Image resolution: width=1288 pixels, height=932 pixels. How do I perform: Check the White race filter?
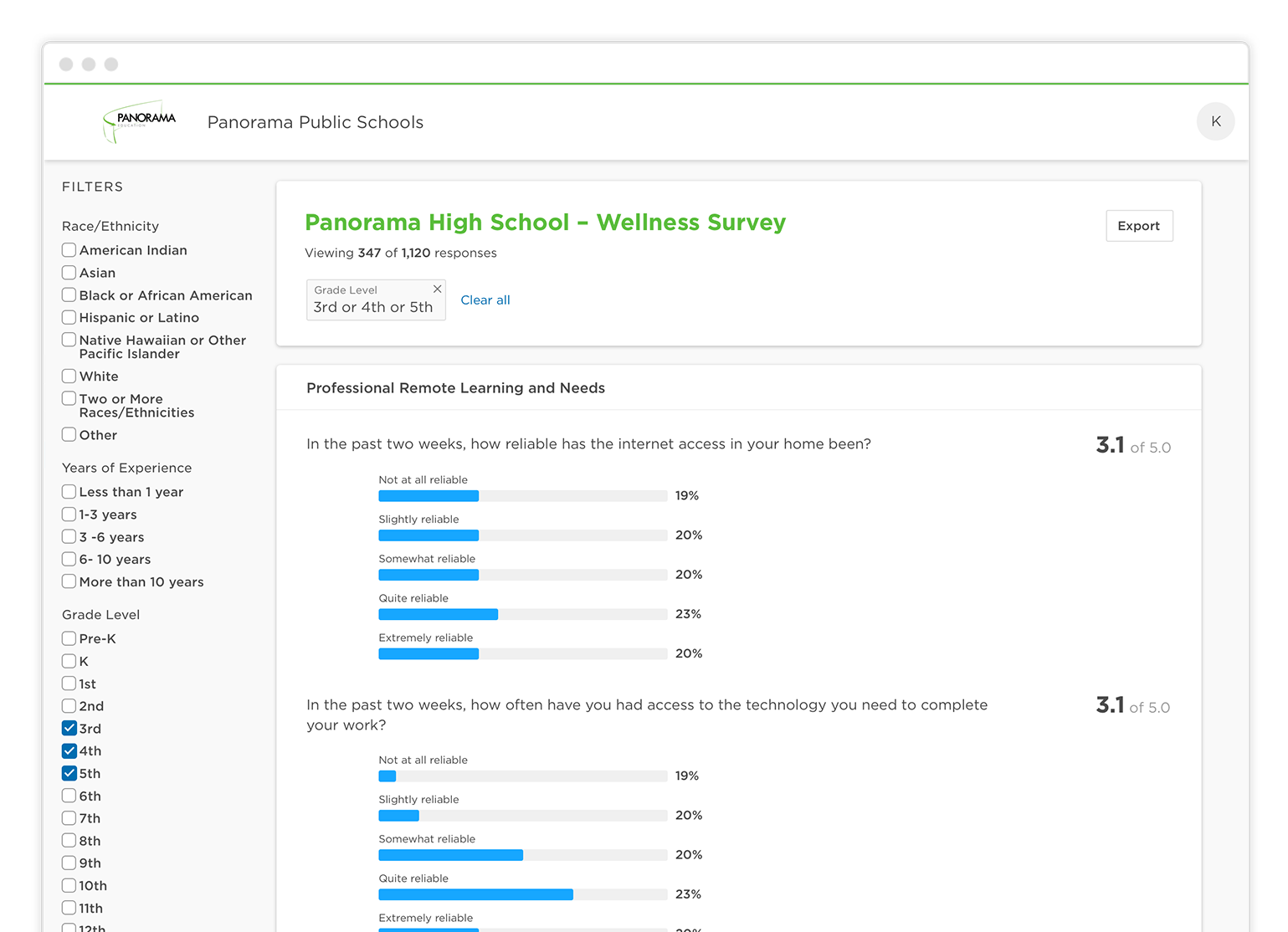(69, 376)
